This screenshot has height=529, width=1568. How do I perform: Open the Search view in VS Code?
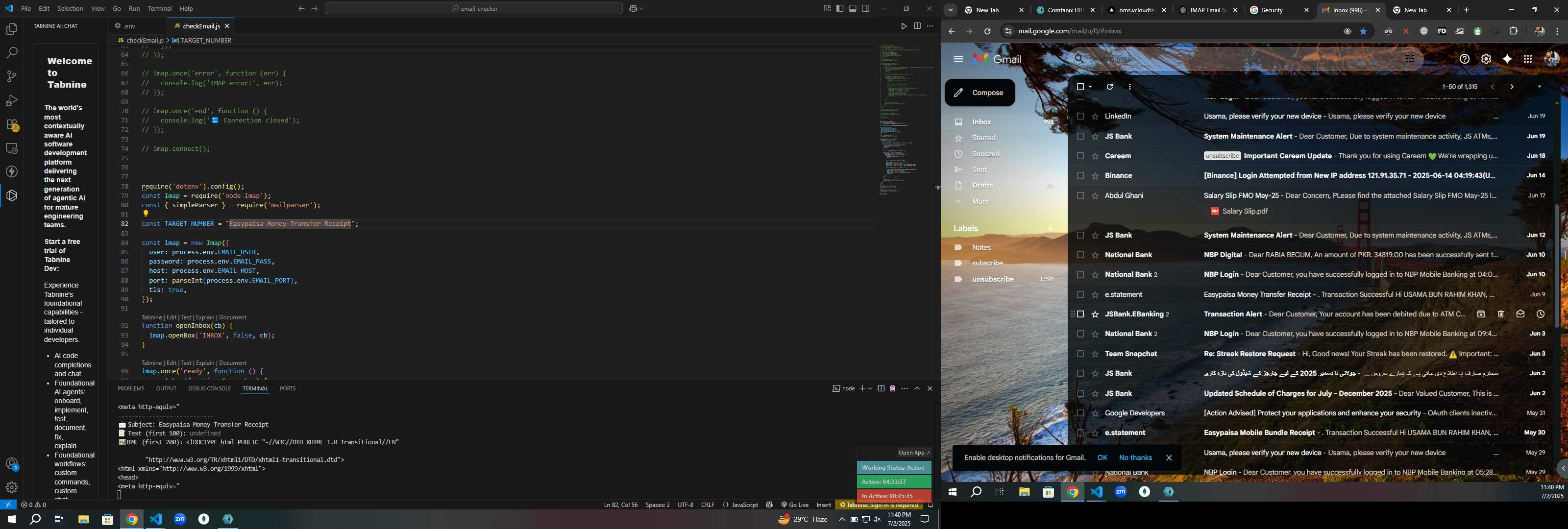(12, 53)
